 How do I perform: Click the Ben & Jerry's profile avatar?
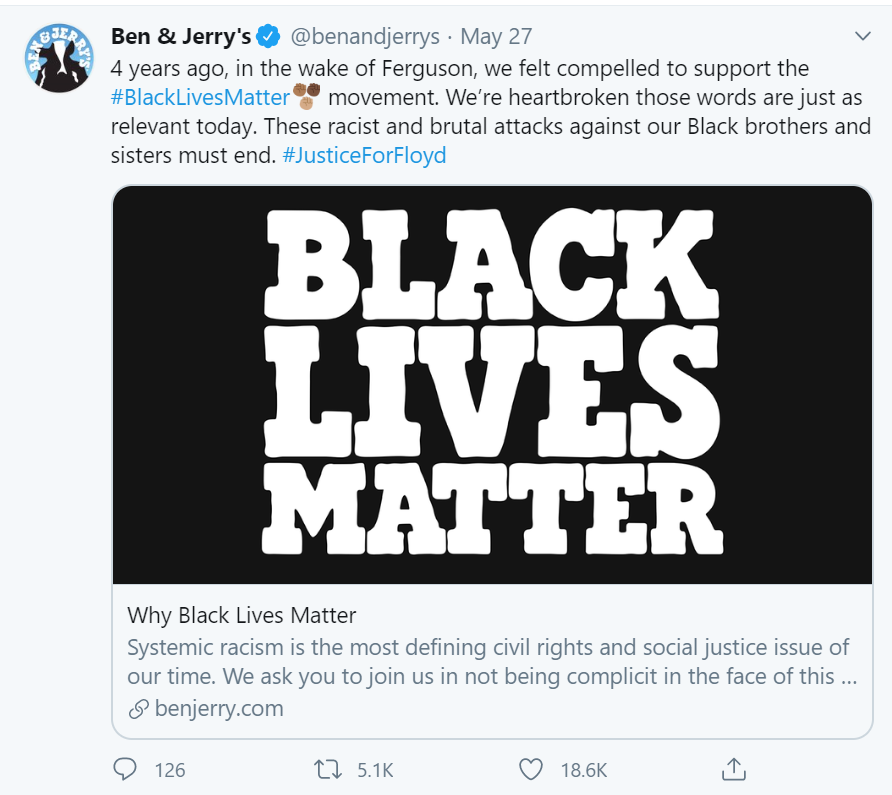coord(58,58)
